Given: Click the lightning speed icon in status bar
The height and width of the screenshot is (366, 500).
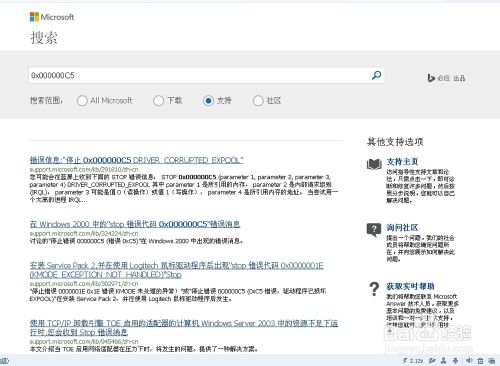Looking at the screenshot, I should 405,360.
